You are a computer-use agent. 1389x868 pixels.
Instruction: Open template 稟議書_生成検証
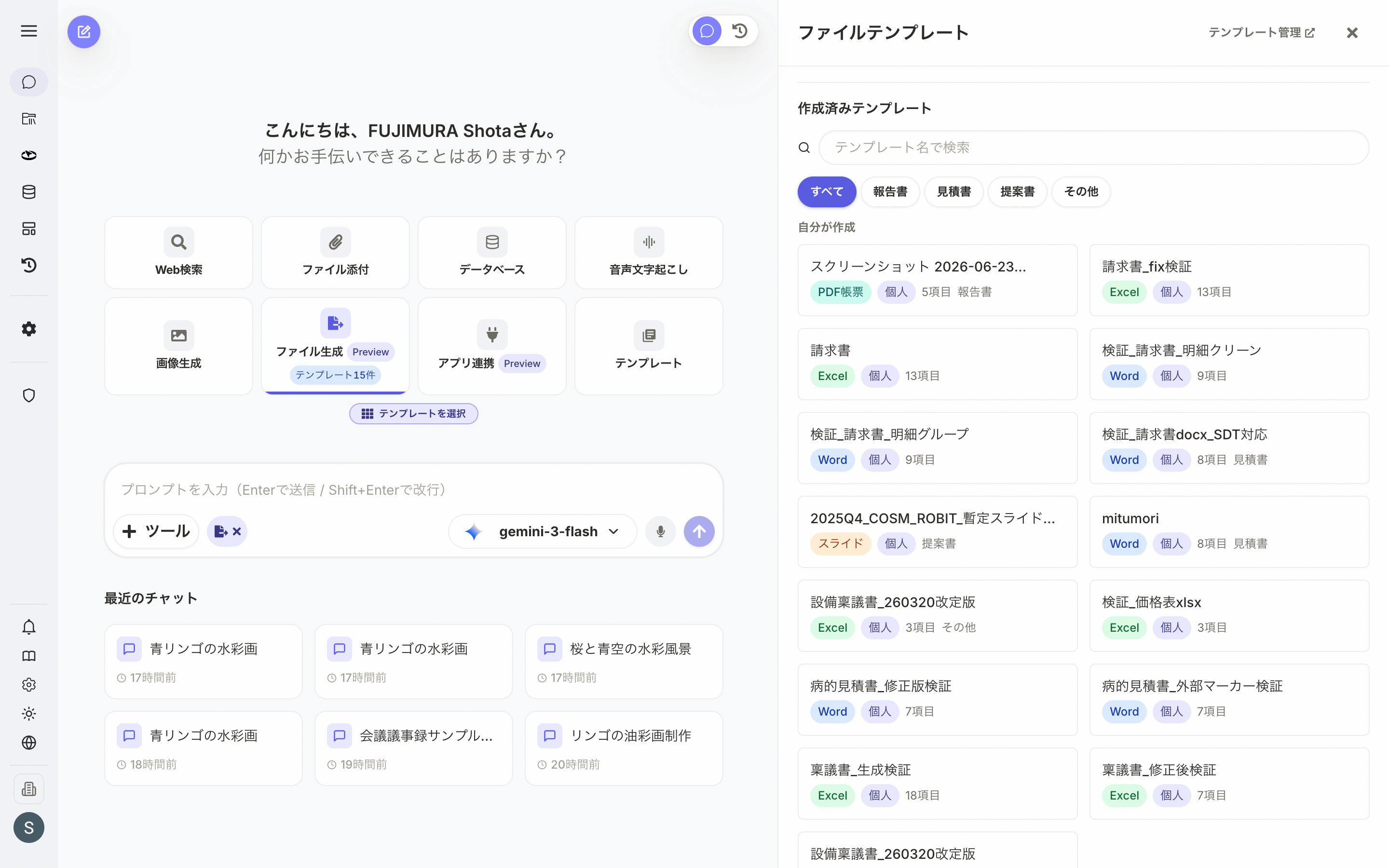(937, 783)
